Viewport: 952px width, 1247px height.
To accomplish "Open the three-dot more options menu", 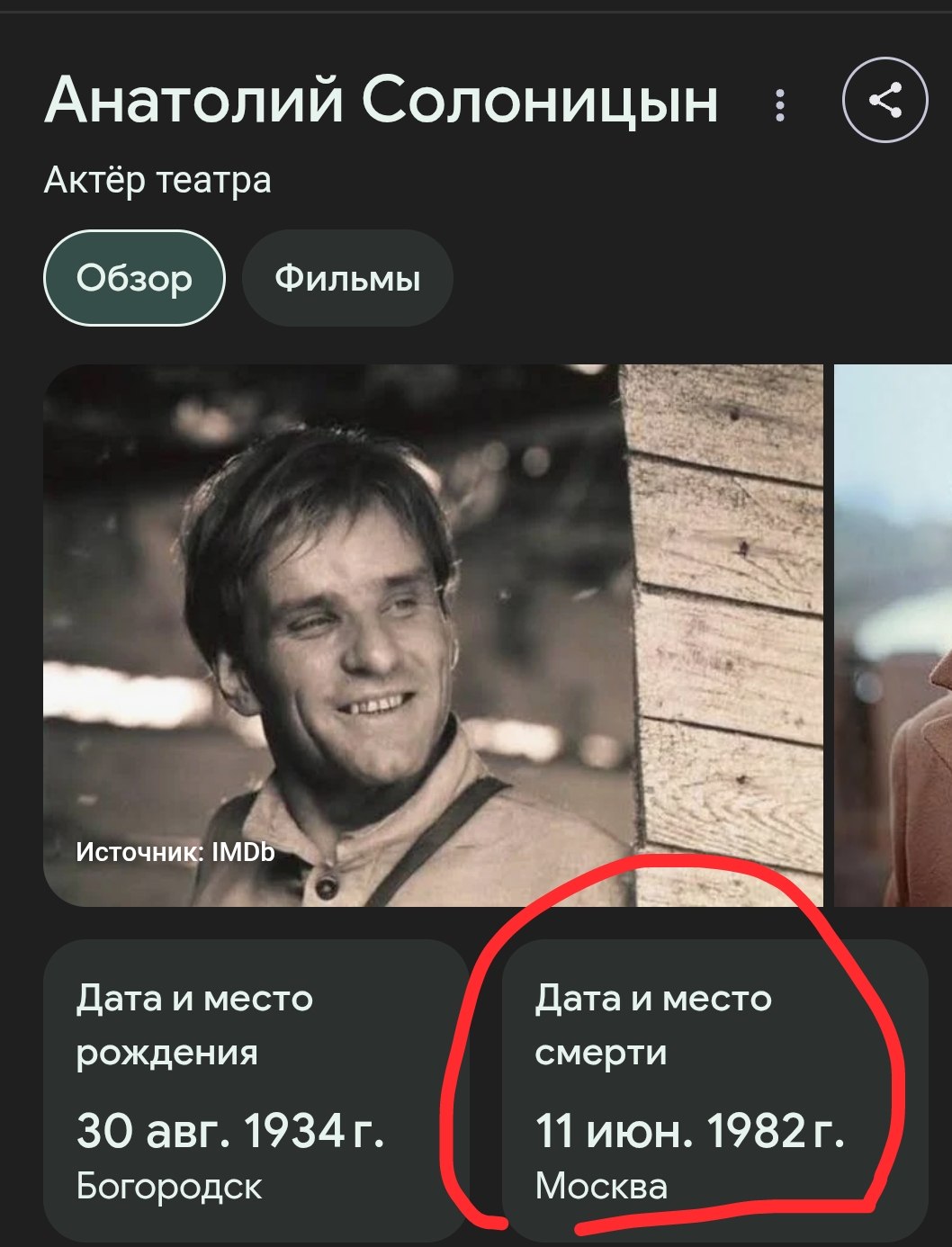I will click(x=780, y=105).
